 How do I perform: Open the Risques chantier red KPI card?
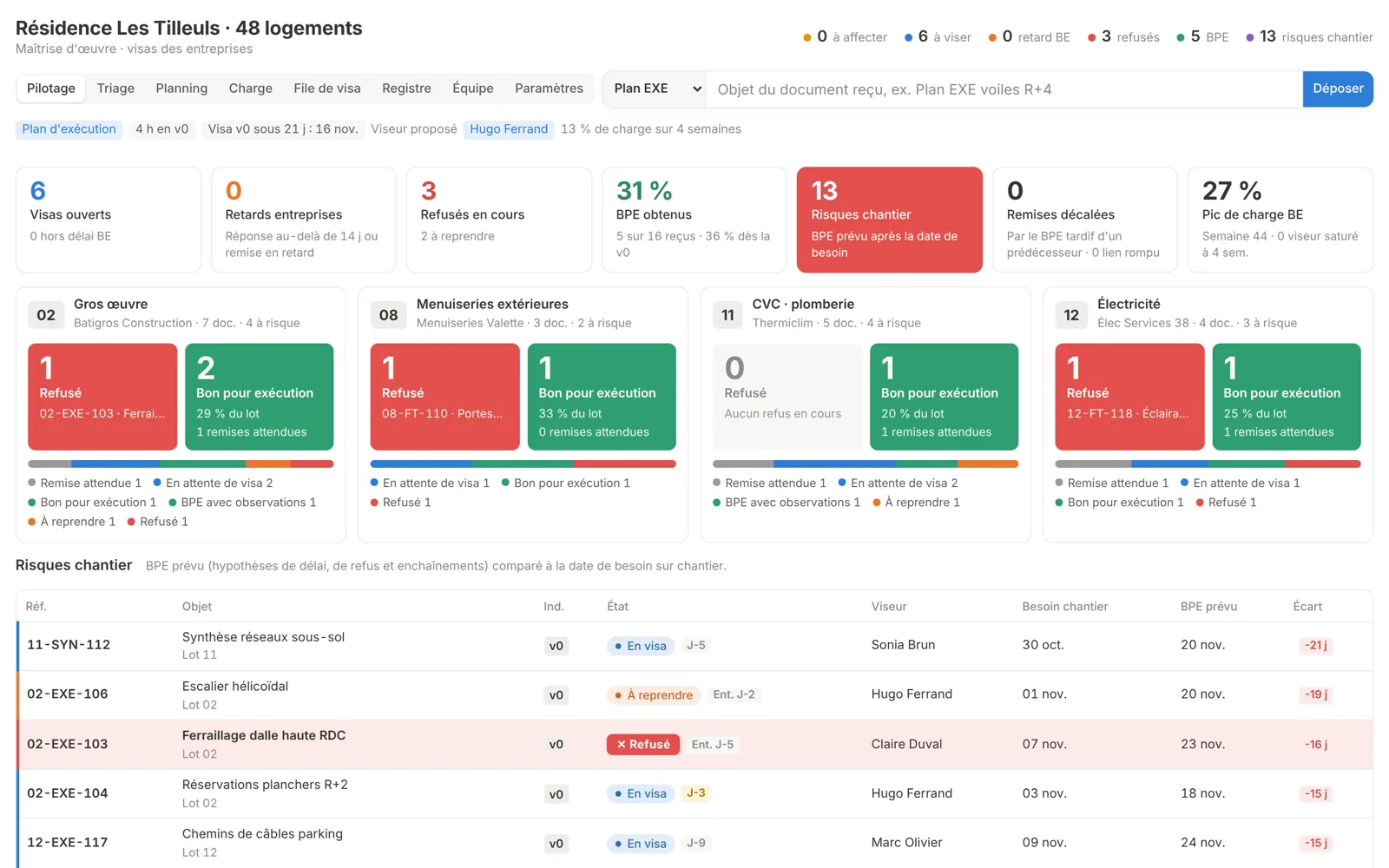[889, 220]
